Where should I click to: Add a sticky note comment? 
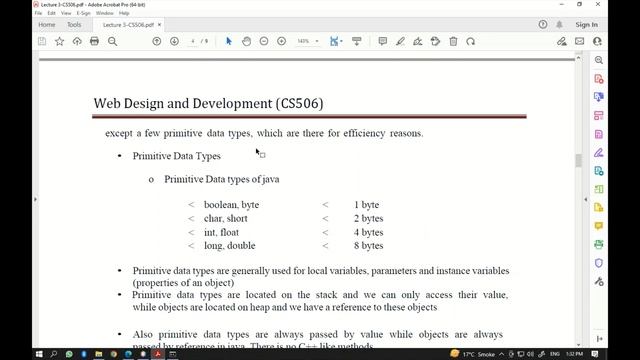pos(382,41)
